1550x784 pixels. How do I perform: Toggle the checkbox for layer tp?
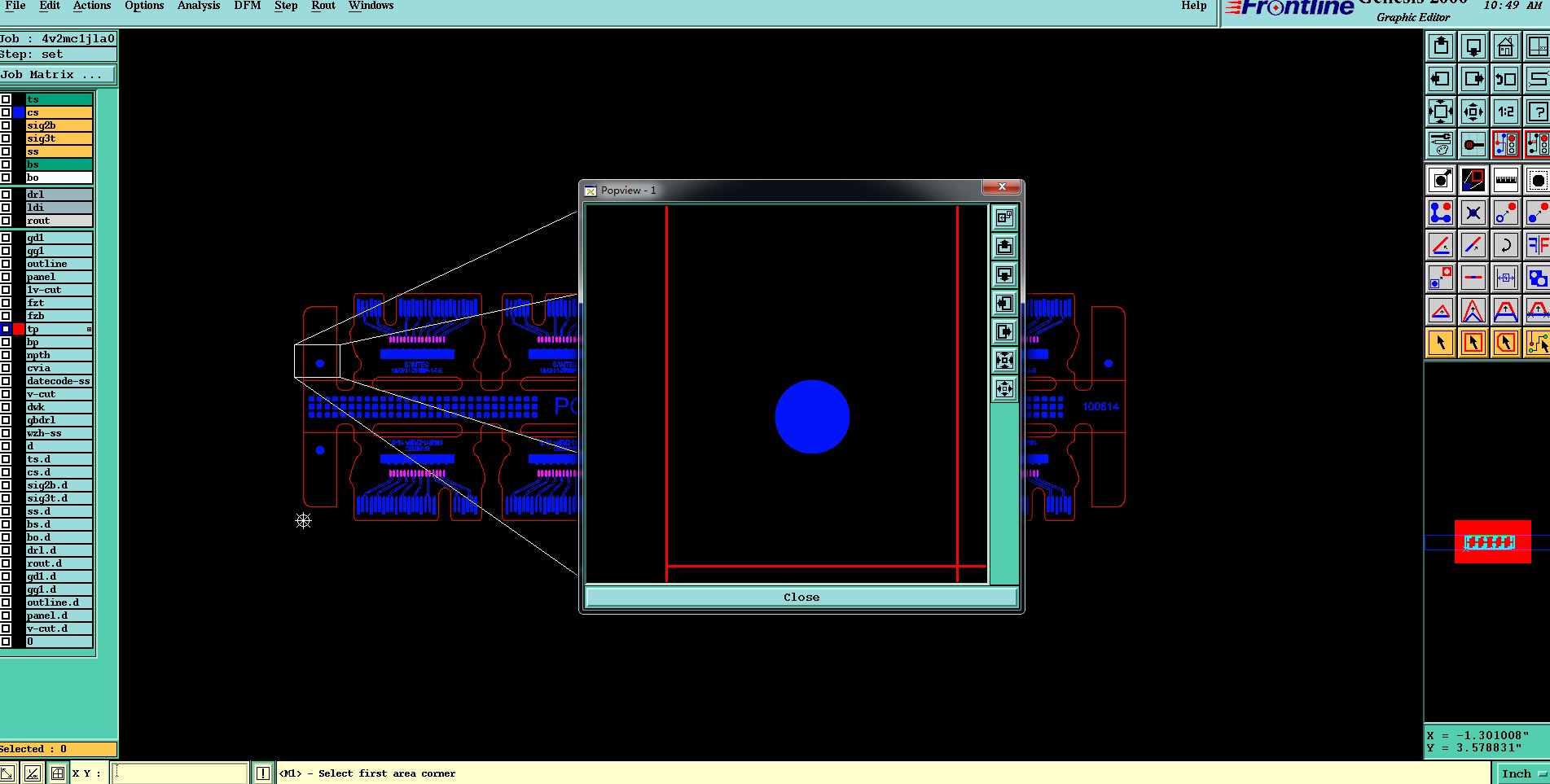coord(6,329)
